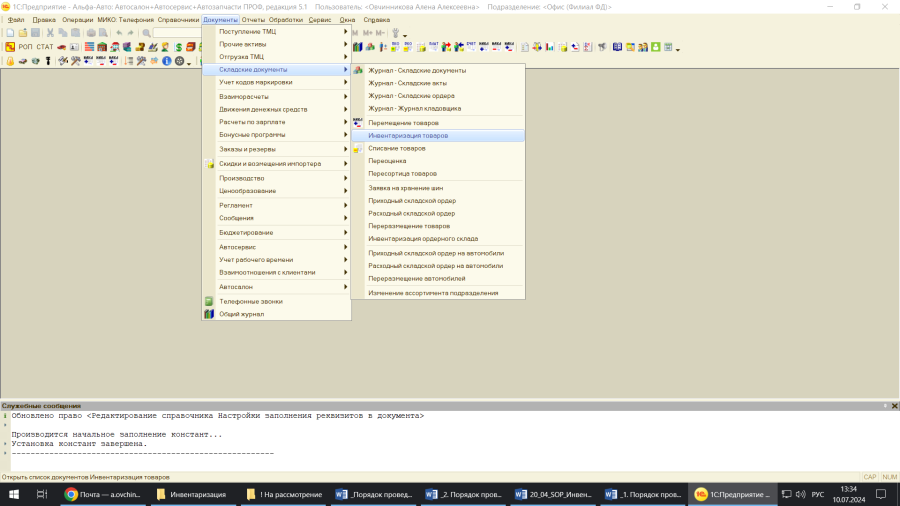Open the dropdown arrow after the wheel icon

point(189,63)
